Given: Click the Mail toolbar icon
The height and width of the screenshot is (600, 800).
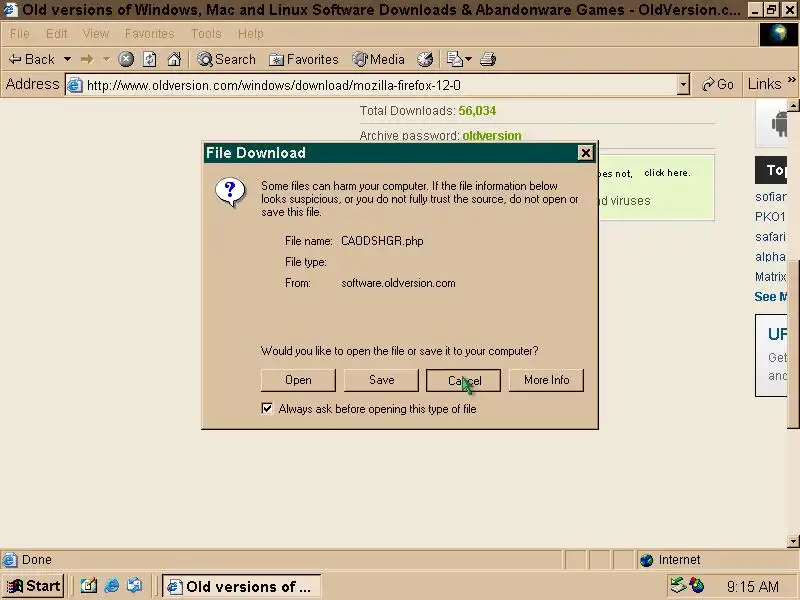Looking at the screenshot, I should (454, 59).
